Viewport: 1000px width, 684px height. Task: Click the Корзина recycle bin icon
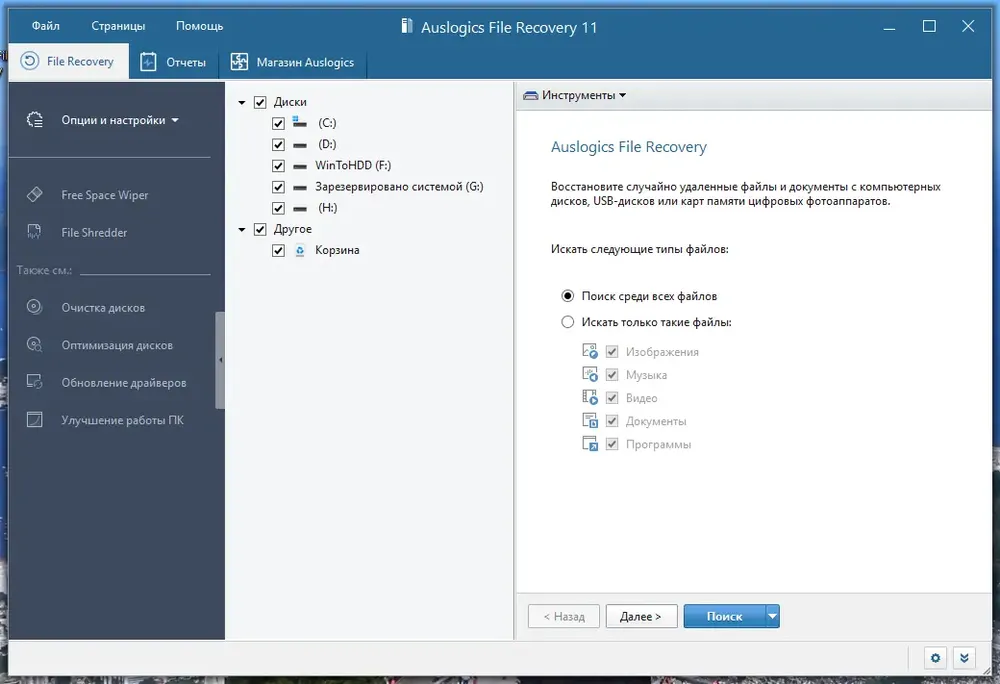tap(300, 251)
